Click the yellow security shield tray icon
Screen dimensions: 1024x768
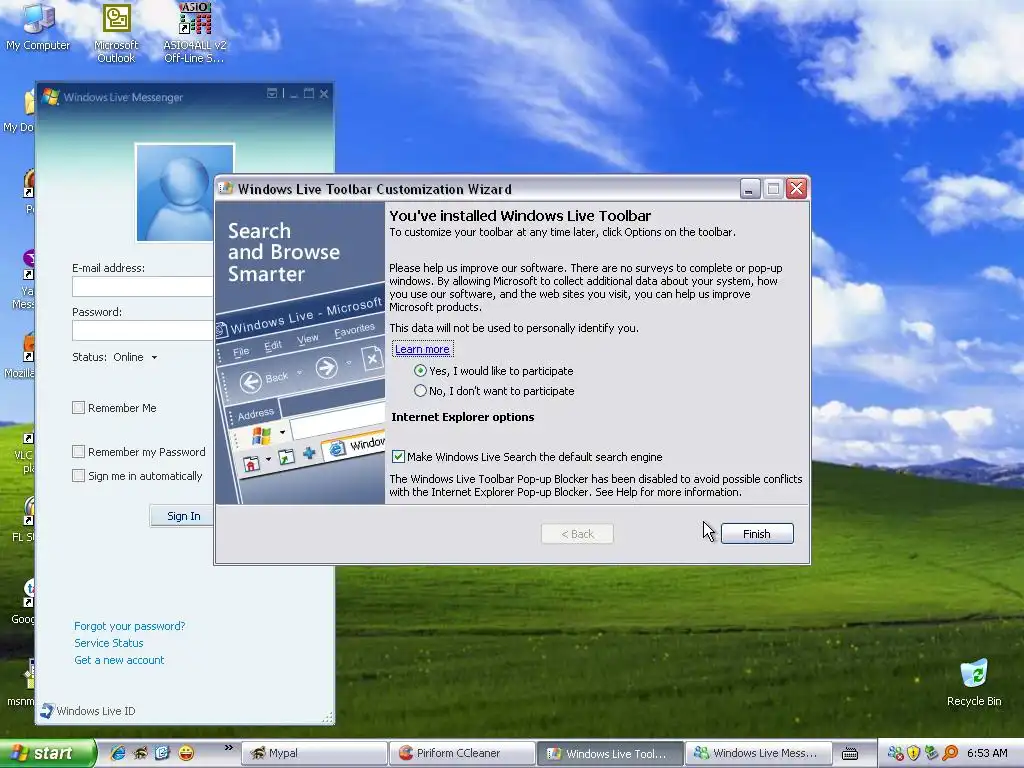pyautogui.click(x=914, y=754)
